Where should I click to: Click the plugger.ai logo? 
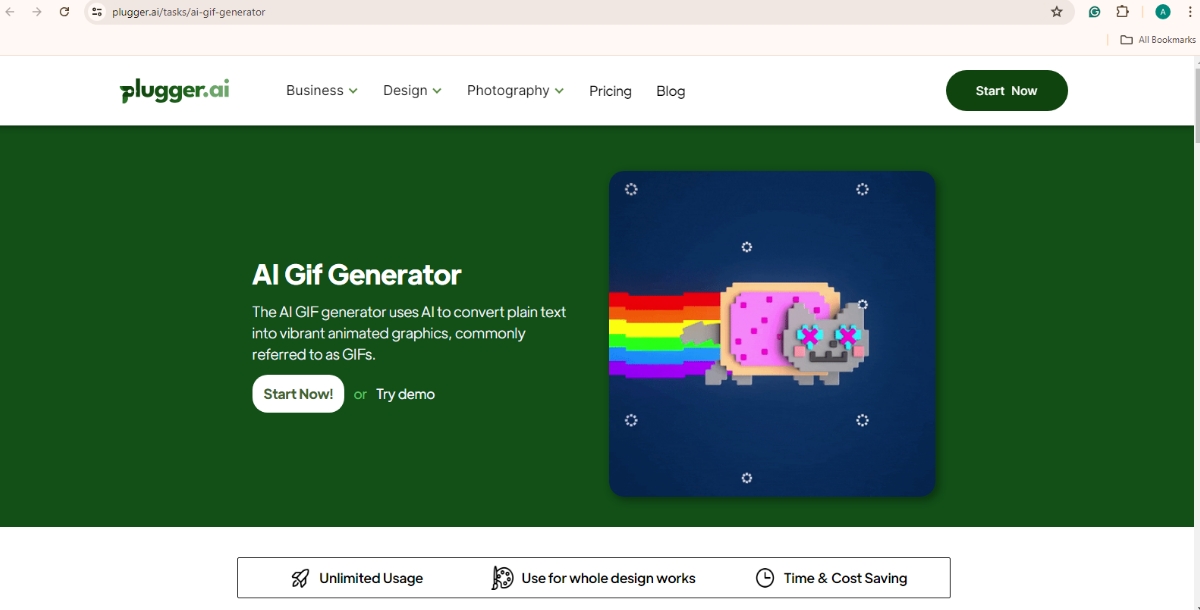pos(174,90)
